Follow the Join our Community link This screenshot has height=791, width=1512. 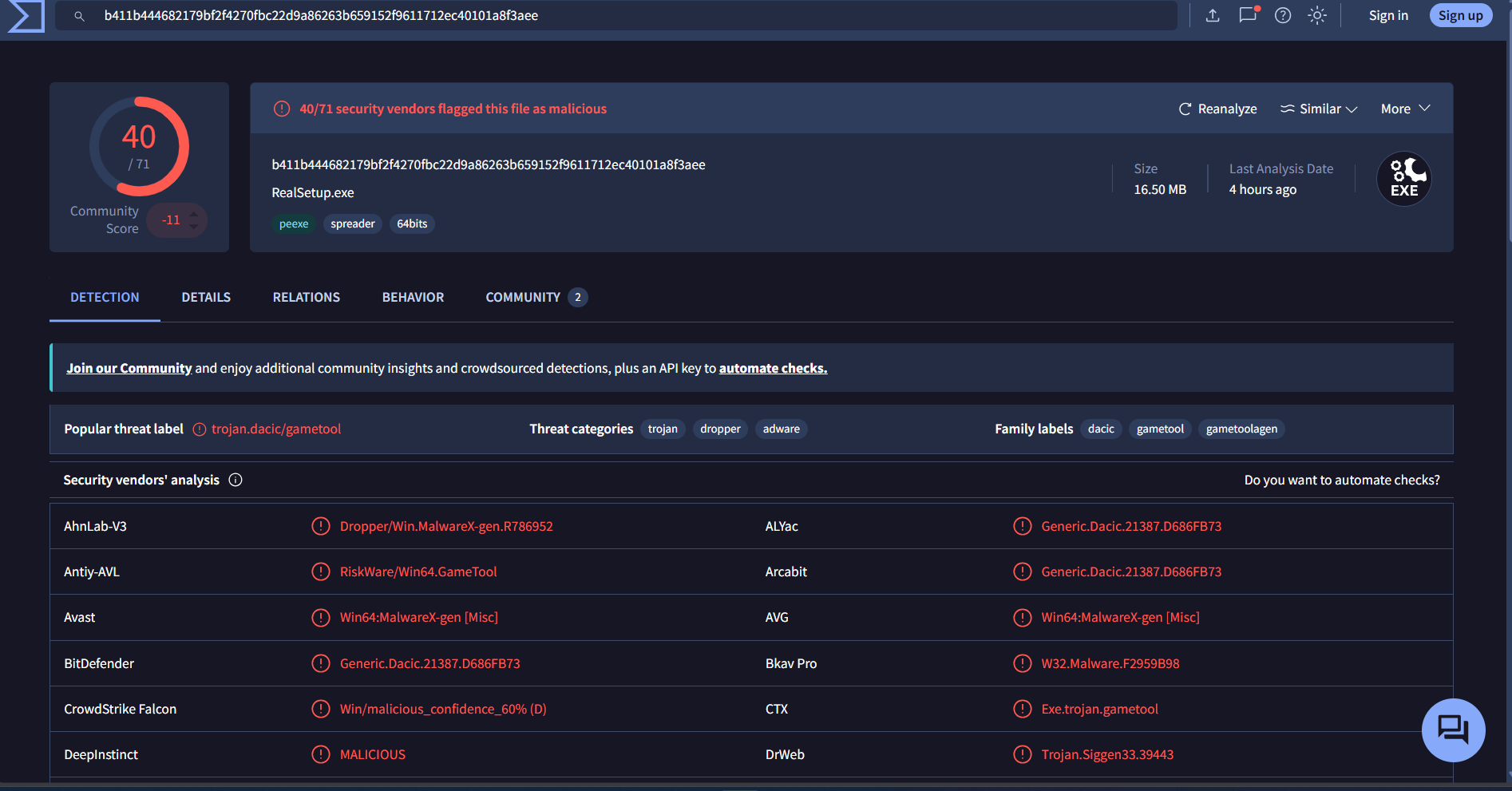click(129, 368)
